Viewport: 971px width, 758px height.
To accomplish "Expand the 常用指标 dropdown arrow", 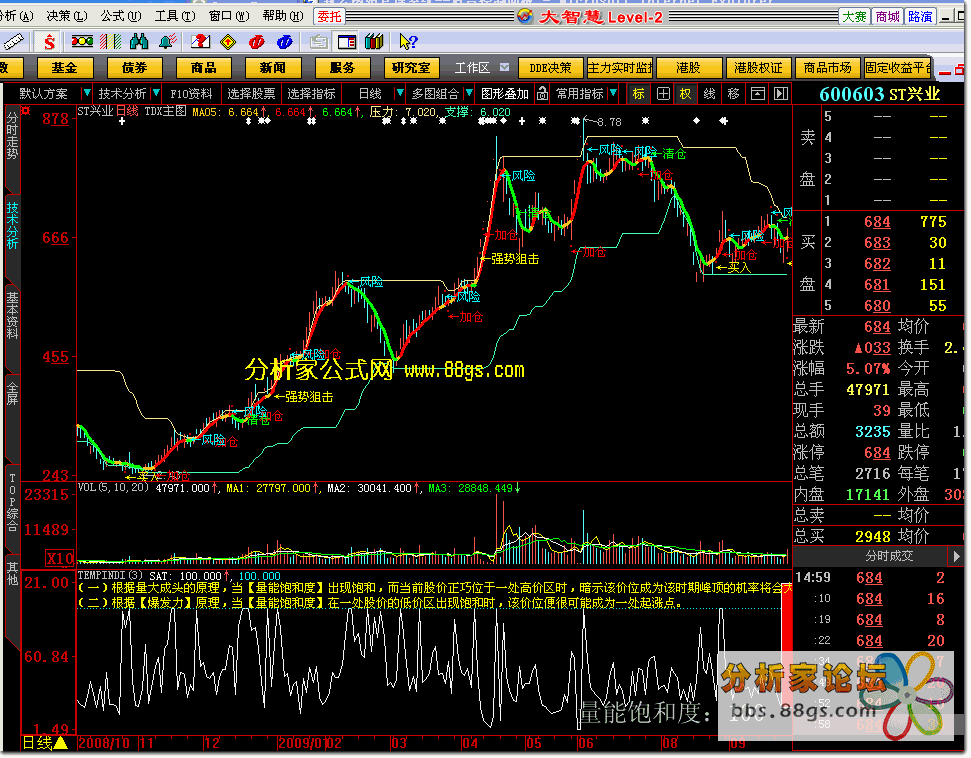I will point(613,94).
